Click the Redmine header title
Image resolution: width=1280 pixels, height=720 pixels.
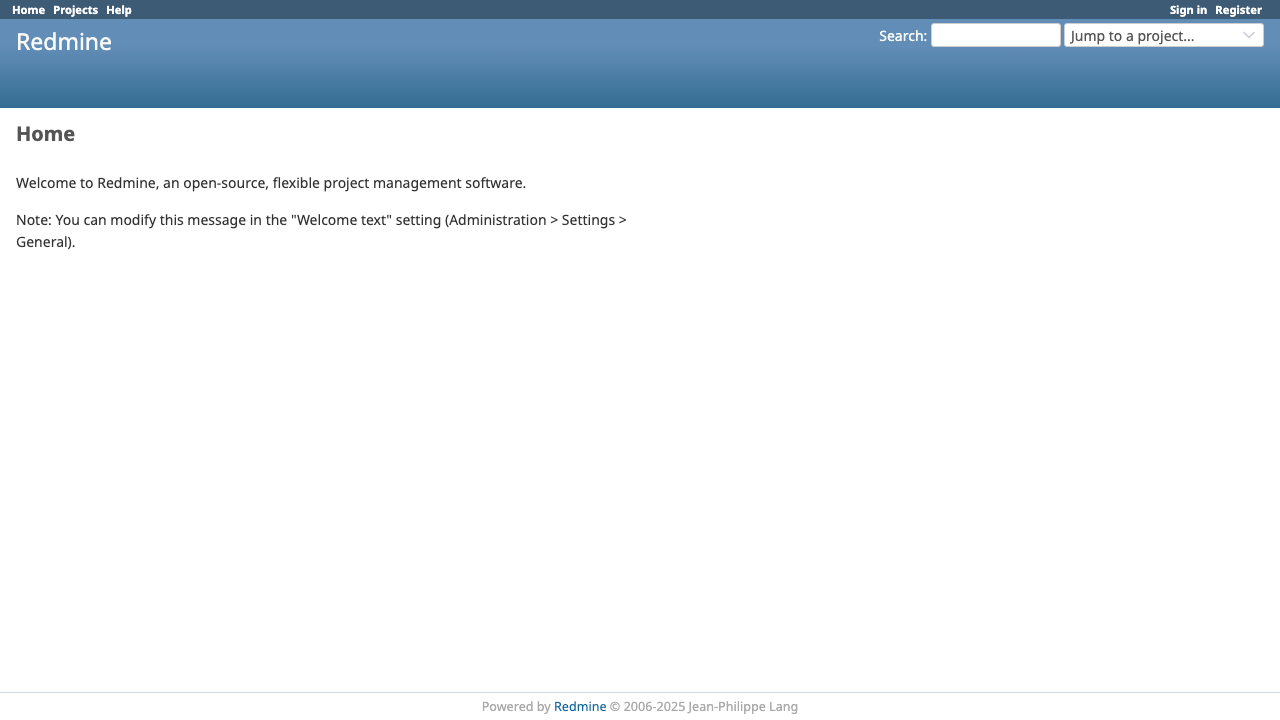tap(64, 42)
